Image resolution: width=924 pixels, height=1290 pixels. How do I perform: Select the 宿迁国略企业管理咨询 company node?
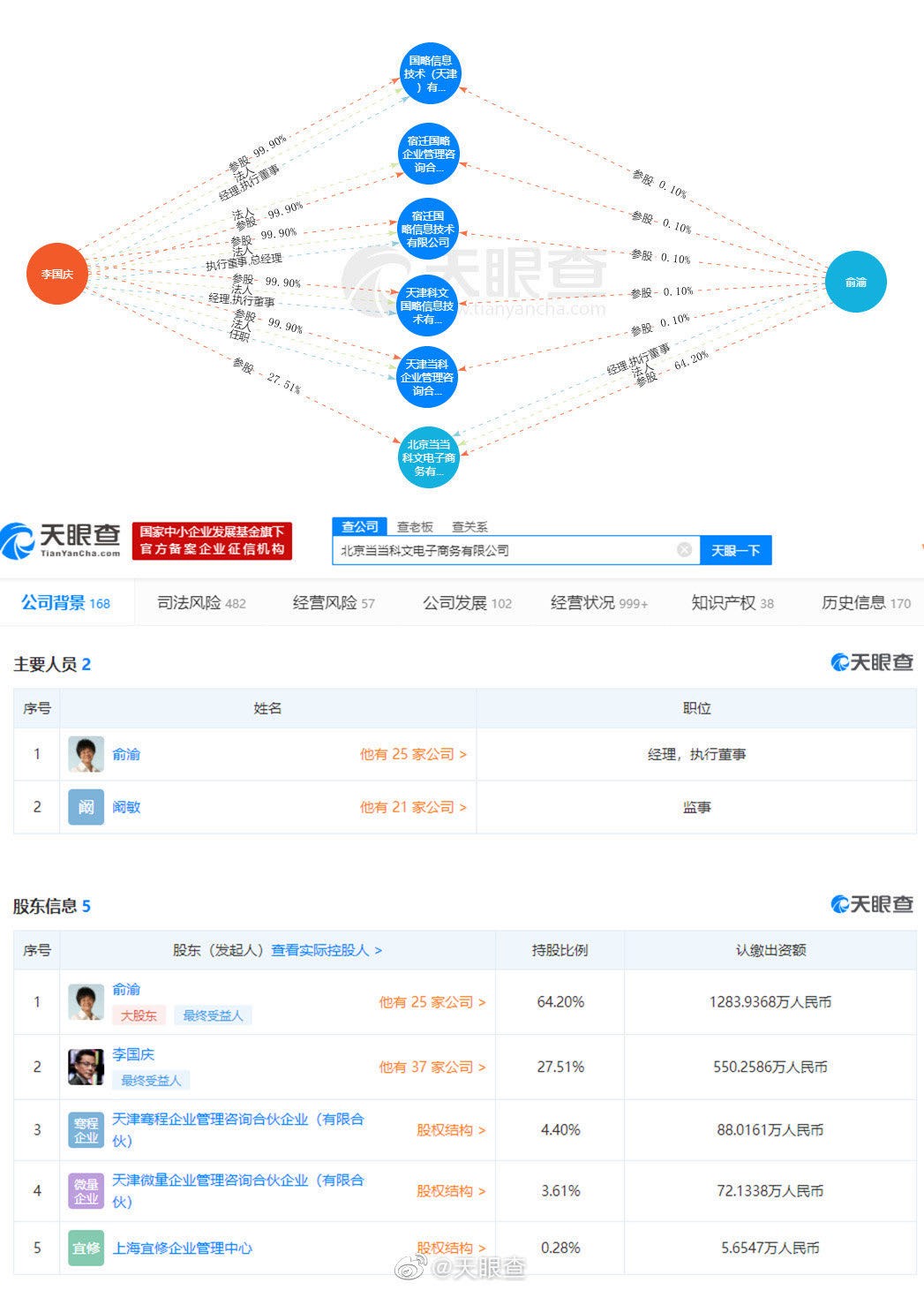coord(429,154)
